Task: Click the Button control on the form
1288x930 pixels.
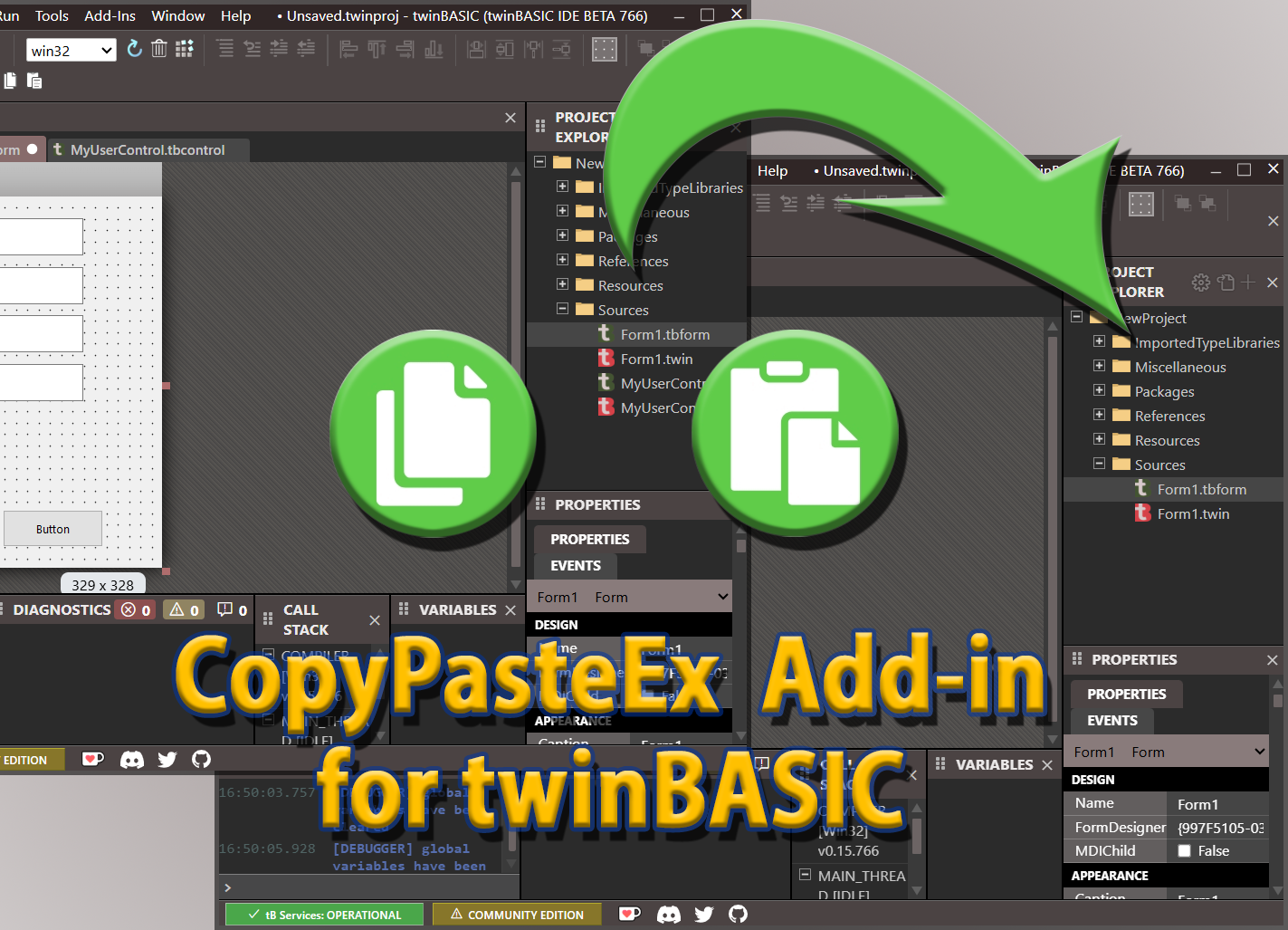Action: pos(52,529)
